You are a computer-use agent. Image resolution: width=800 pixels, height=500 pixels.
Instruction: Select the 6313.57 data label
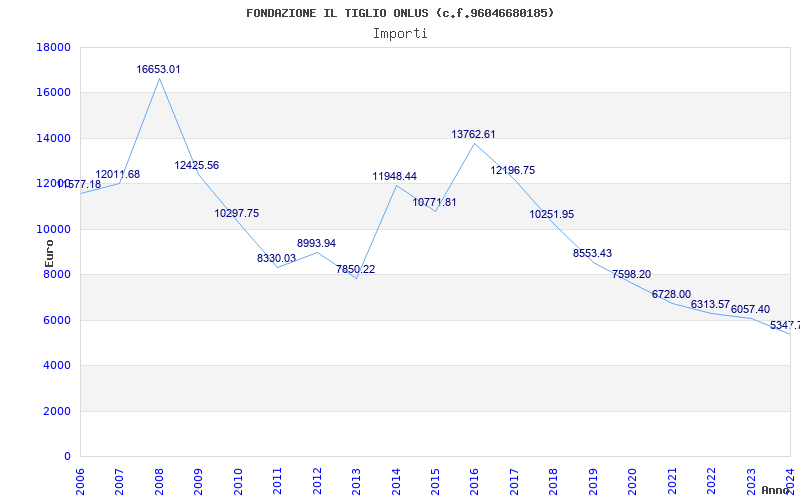[710, 305]
